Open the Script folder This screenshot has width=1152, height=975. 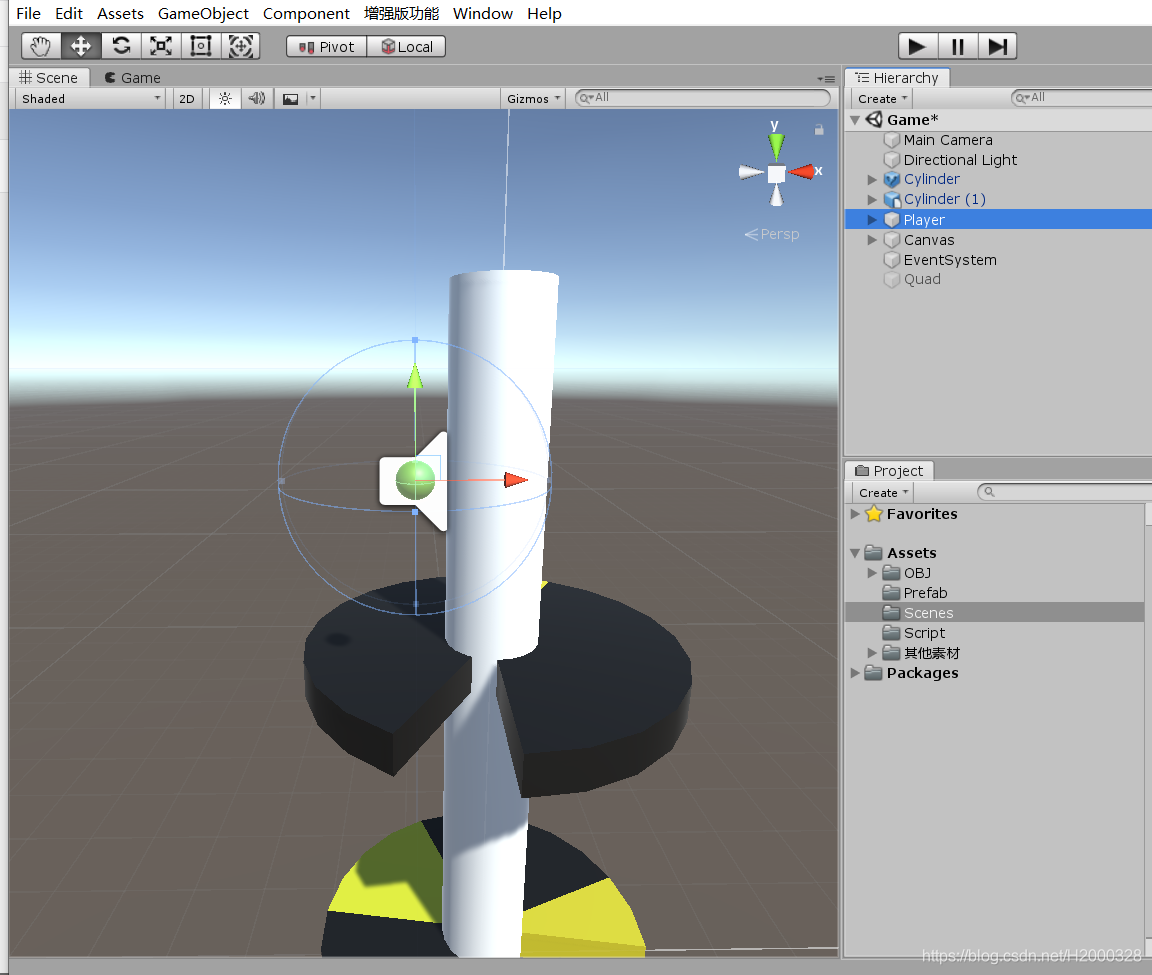point(924,633)
